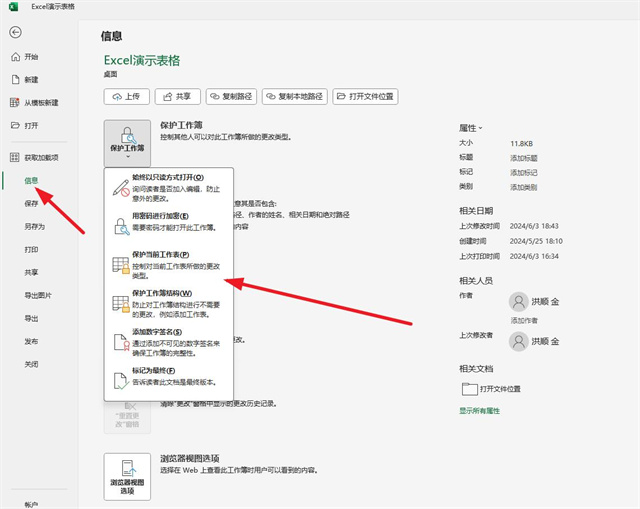Click the workbook structure lock icon

click(x=121, y=304)
